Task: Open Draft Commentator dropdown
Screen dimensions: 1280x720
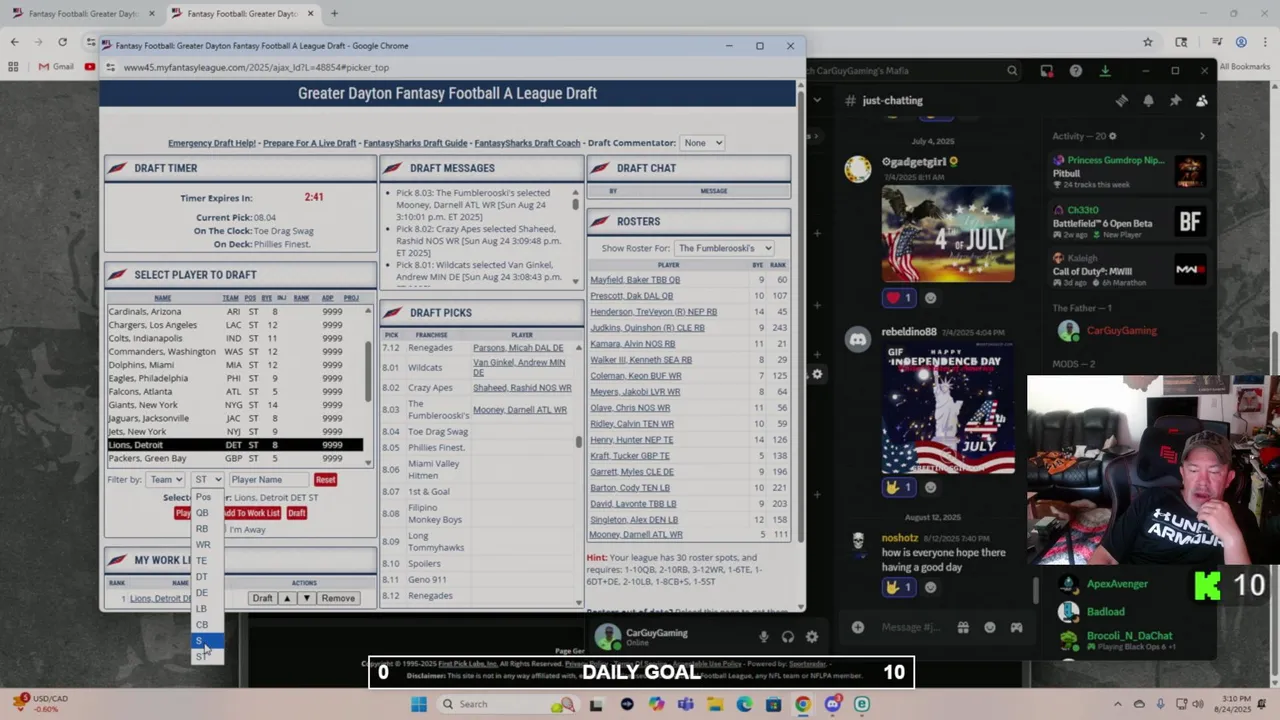Action: coord(702,143)
